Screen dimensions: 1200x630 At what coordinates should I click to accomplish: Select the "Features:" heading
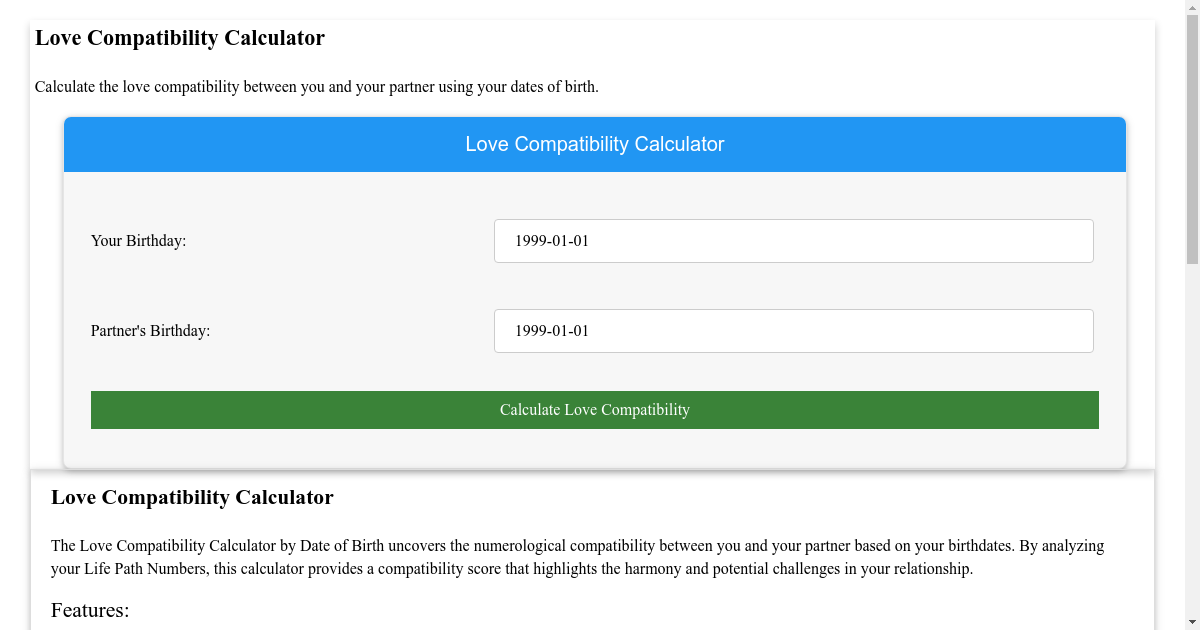click(90, 610)
